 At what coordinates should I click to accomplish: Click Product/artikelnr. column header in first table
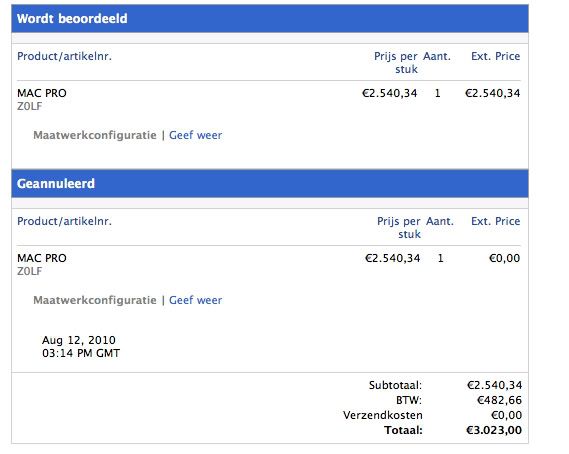[64, 56]
